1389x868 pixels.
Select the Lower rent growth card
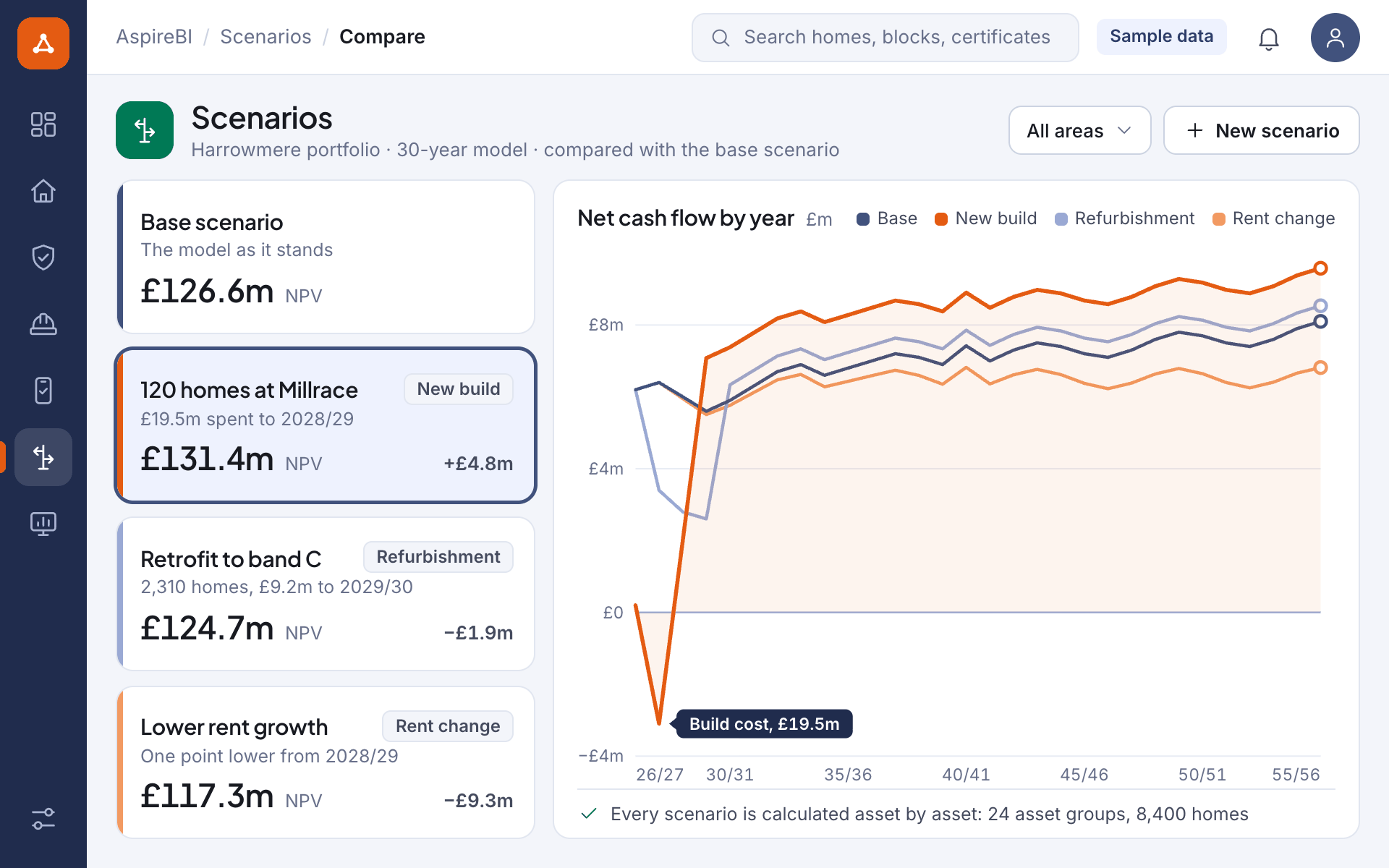pyautogui.click(x=326, y=762)
